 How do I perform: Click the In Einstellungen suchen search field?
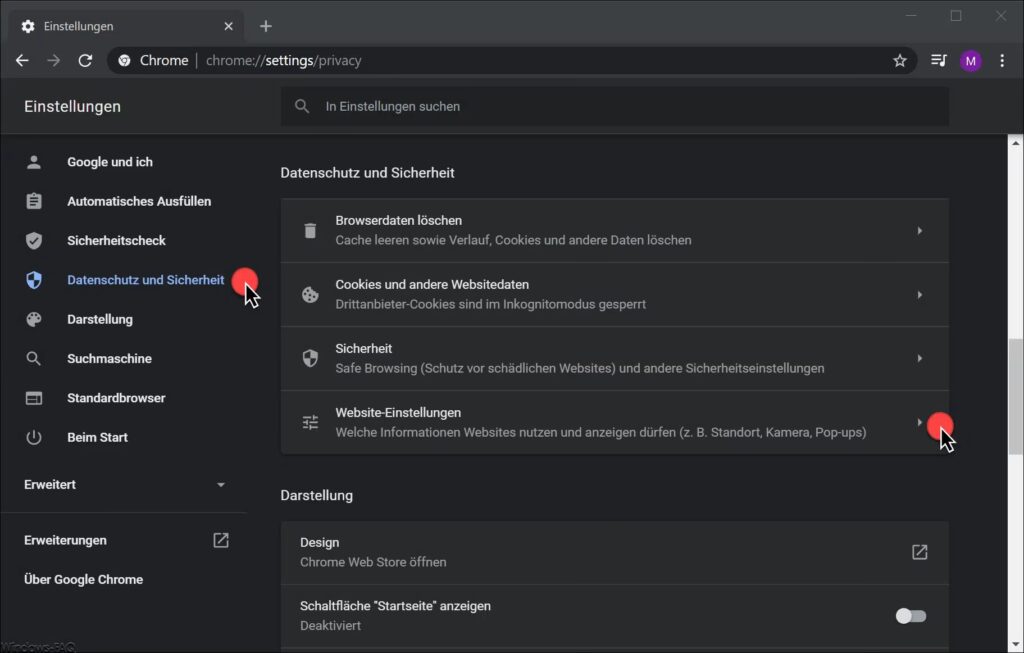pyautogui.click(x=614, y=106)
